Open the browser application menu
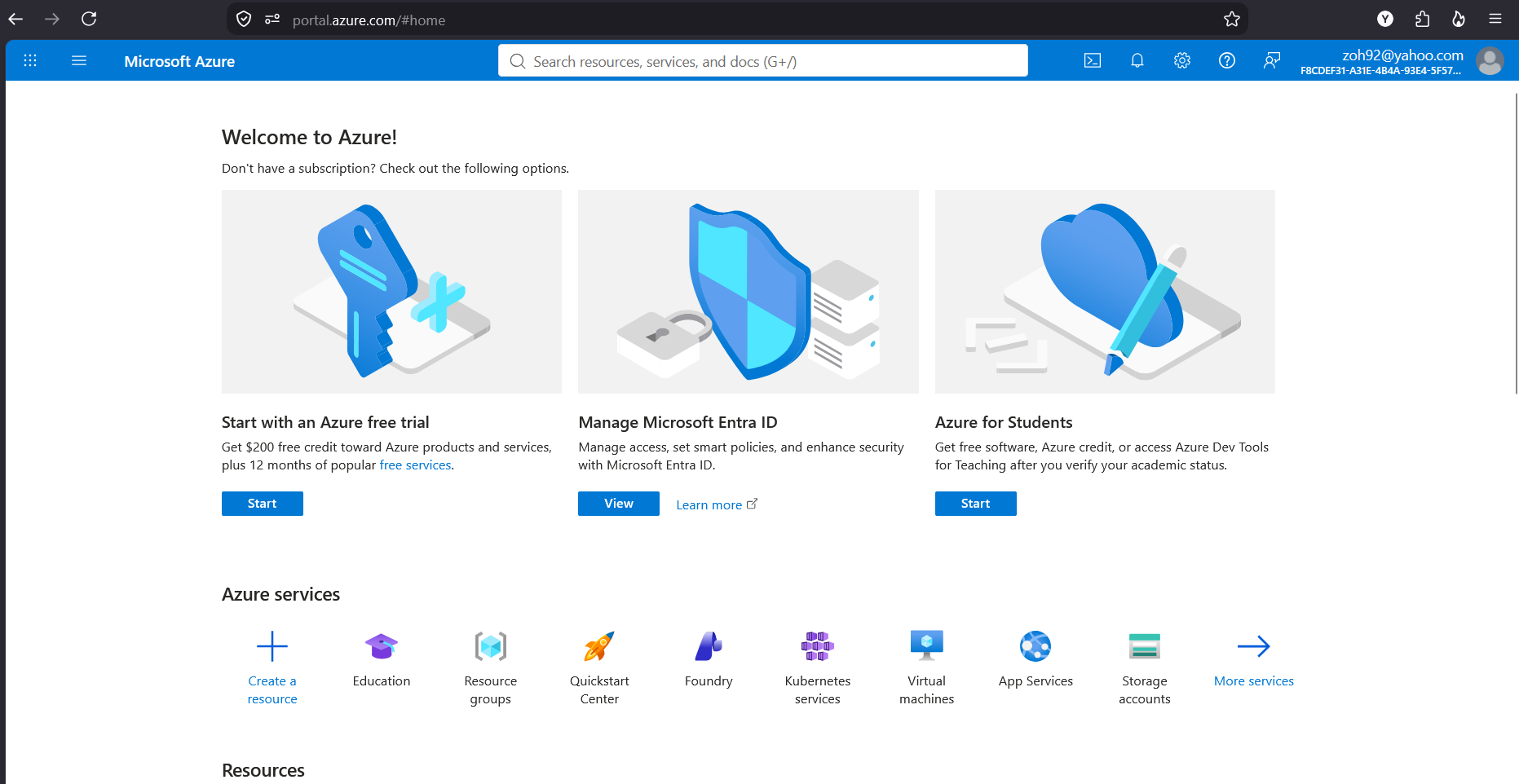Viewport: 1519px width, 784px height. [1495, 19]
